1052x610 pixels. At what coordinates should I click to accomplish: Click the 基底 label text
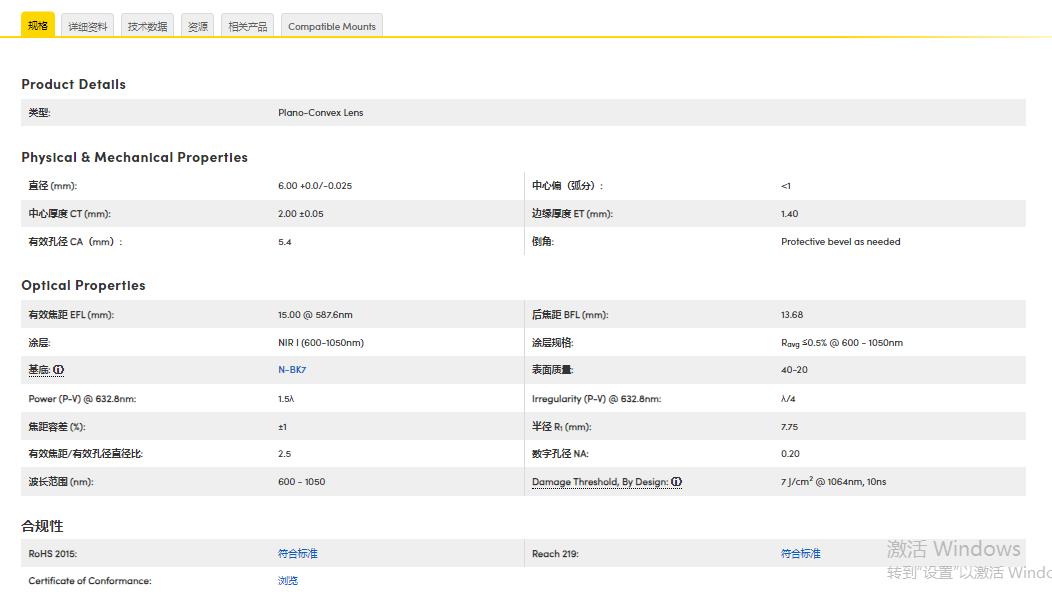[39, 370]
